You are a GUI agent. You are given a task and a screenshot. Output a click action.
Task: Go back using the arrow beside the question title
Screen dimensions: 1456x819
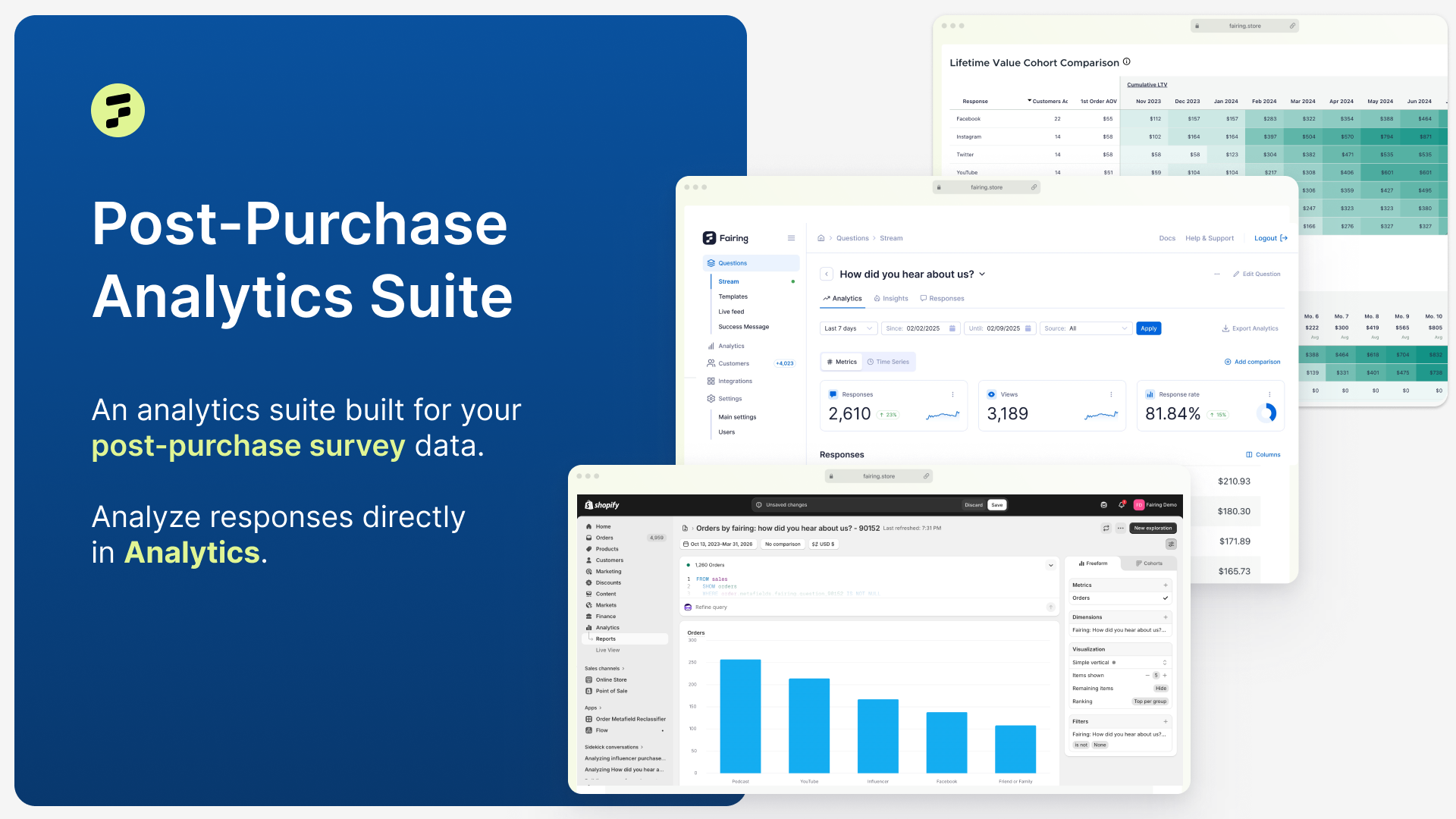(x=827, y=274)
